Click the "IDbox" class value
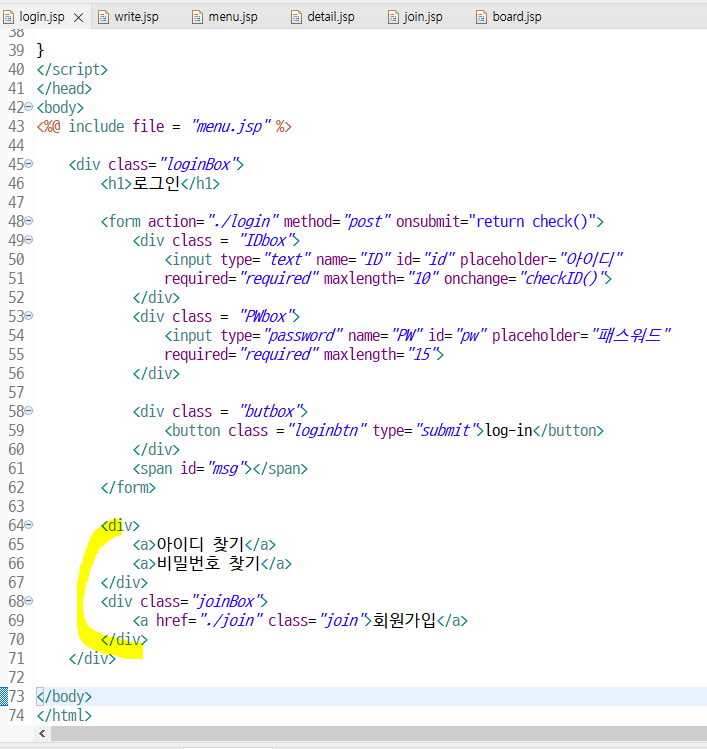The width and height of the screenshot is (707, 749). (266, 240)
